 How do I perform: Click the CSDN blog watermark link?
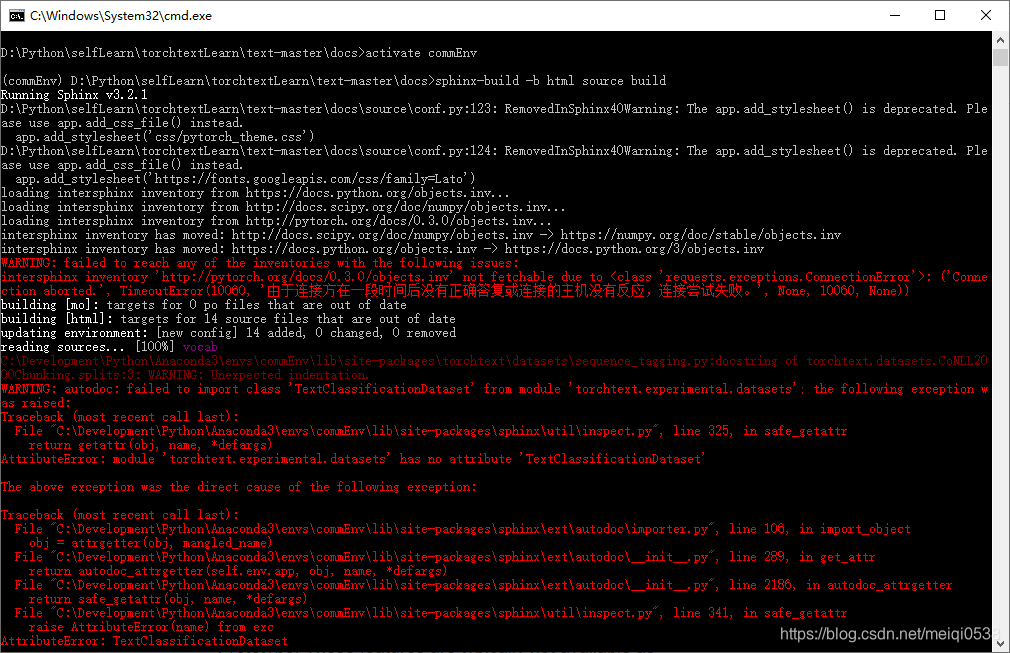(x=886, y=634)
